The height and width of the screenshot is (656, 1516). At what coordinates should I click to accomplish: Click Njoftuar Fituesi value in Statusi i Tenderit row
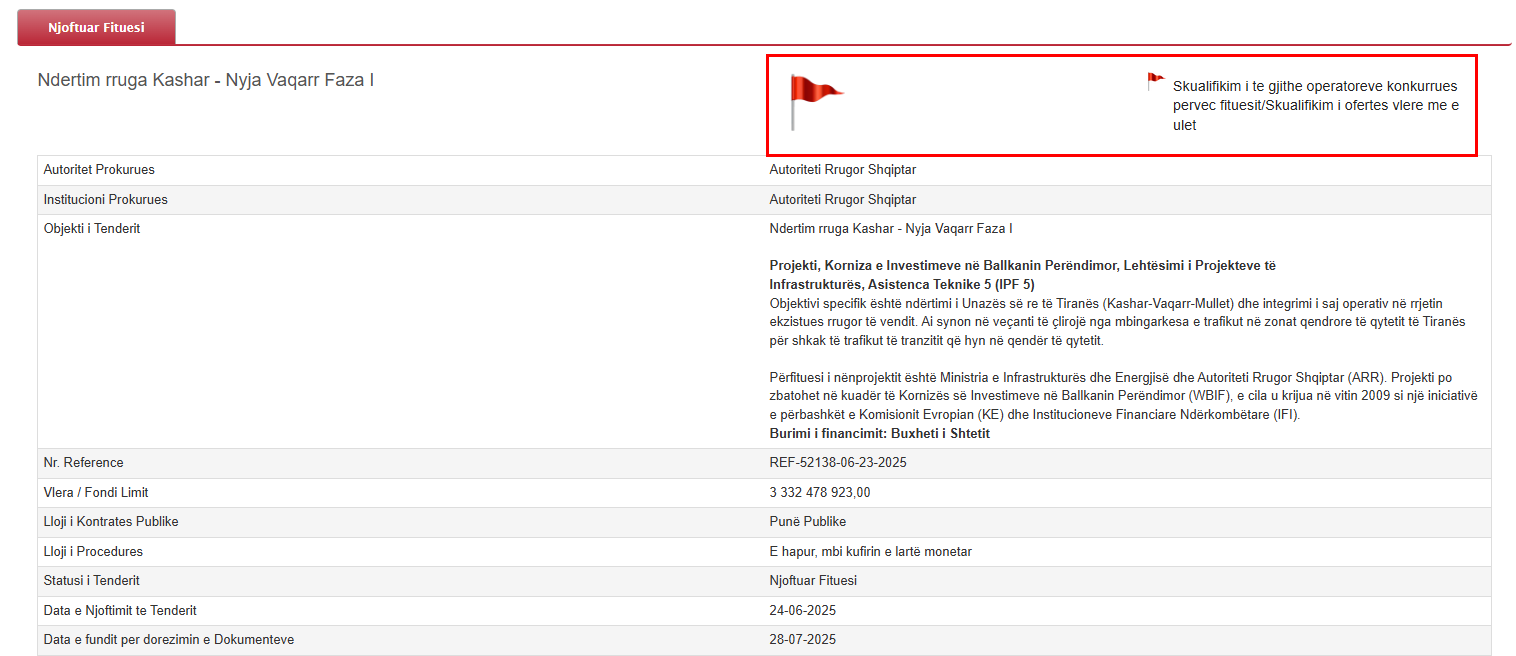(x=812, y=581)
